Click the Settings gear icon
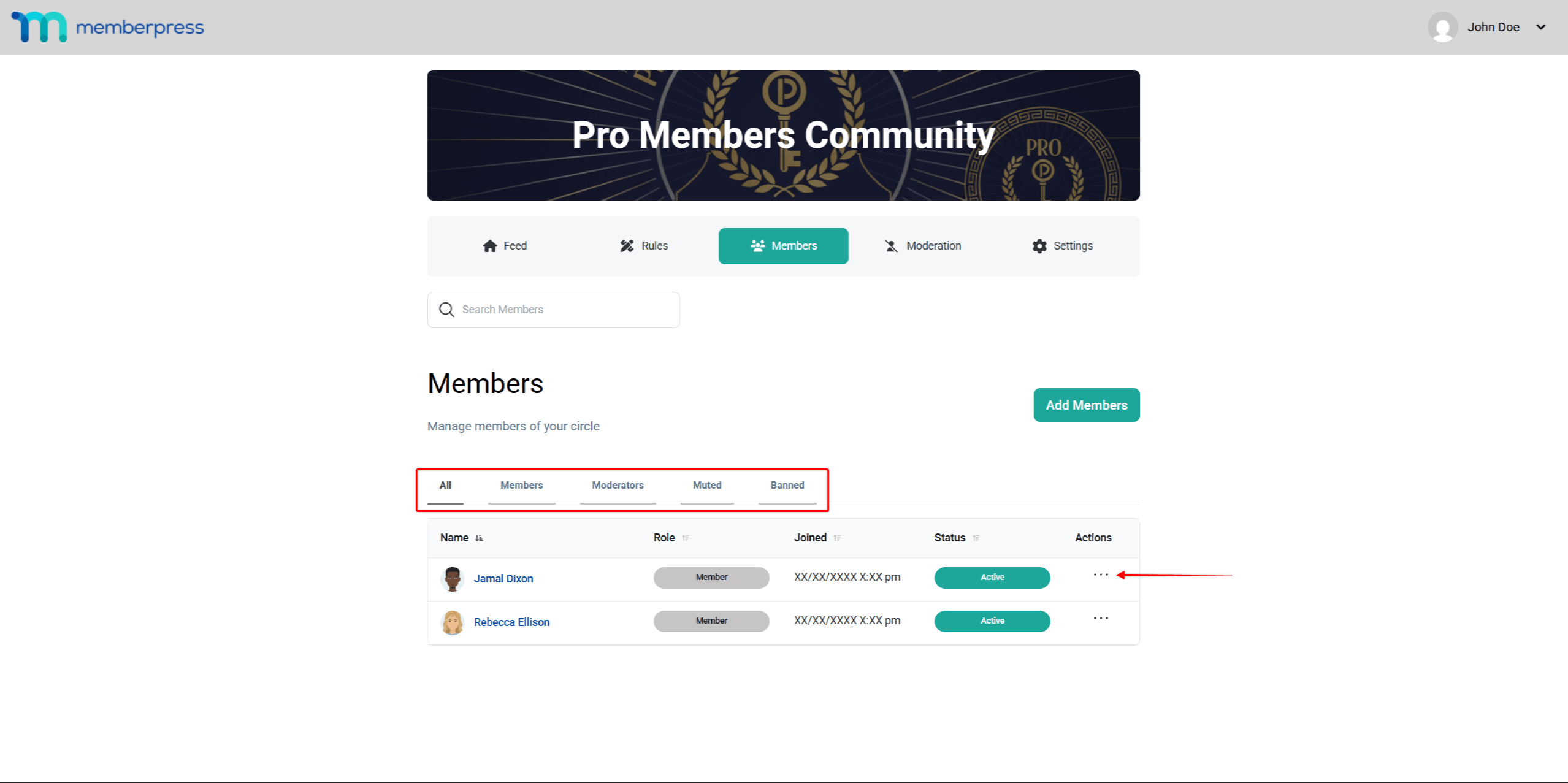Screen dimensions: 1568x783 tap(1039, 246)
